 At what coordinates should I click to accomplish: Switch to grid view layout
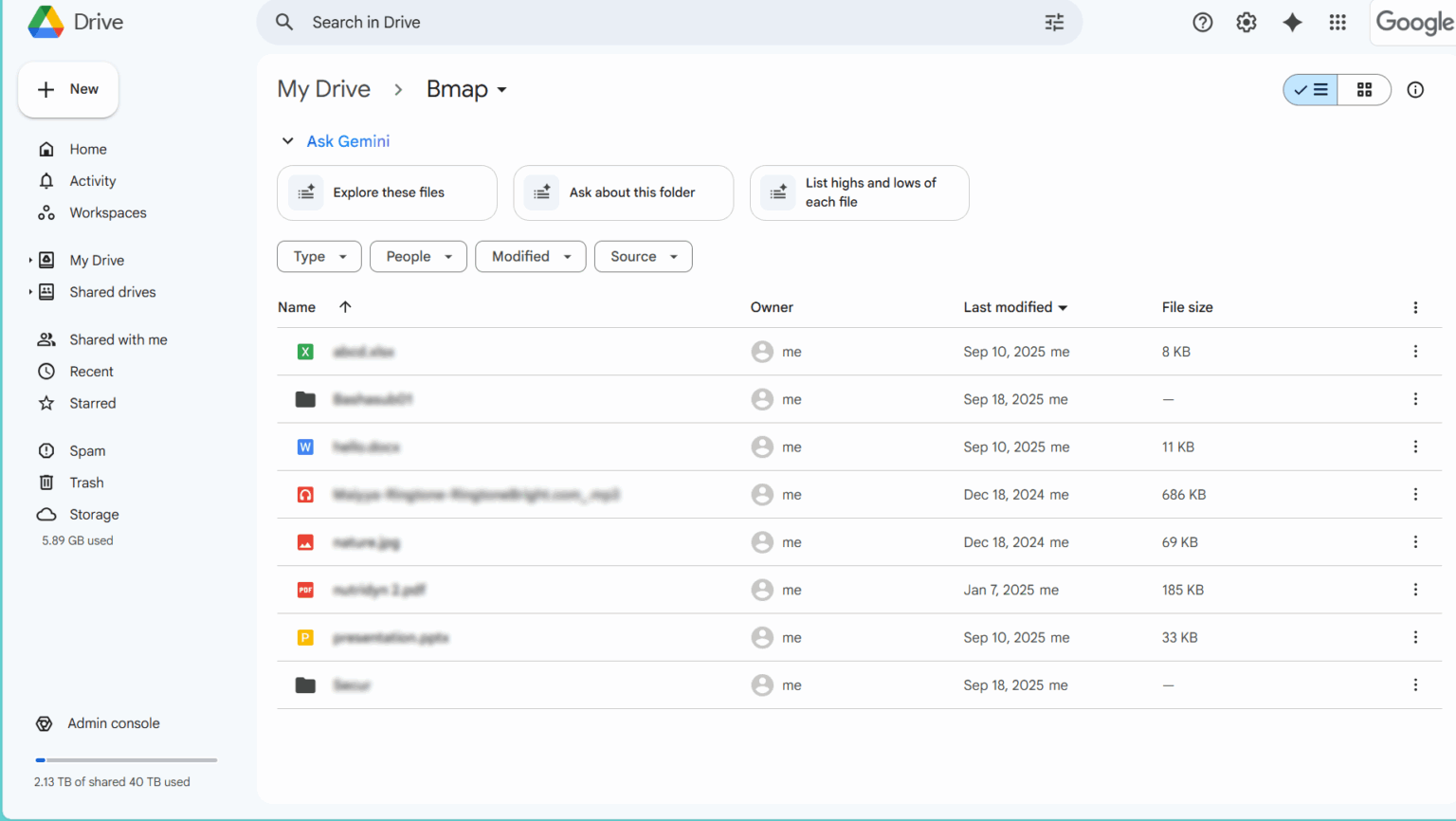click(x=1364, y=89)
